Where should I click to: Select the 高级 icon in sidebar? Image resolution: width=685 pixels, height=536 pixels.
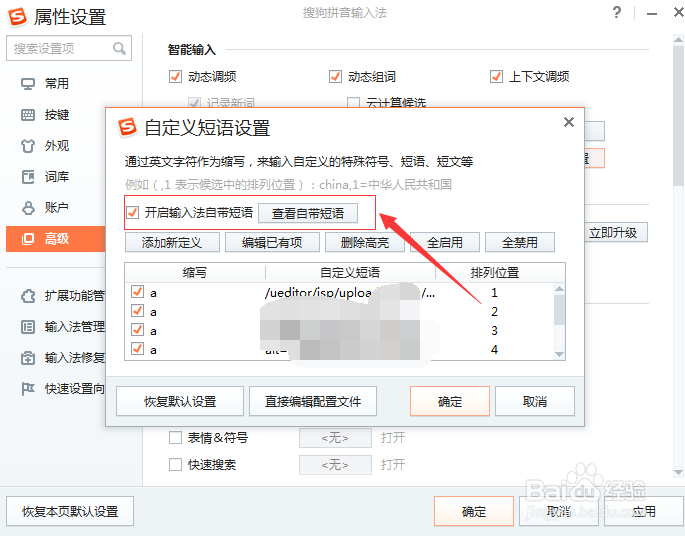pyautogui.click(x=28, y=239)
